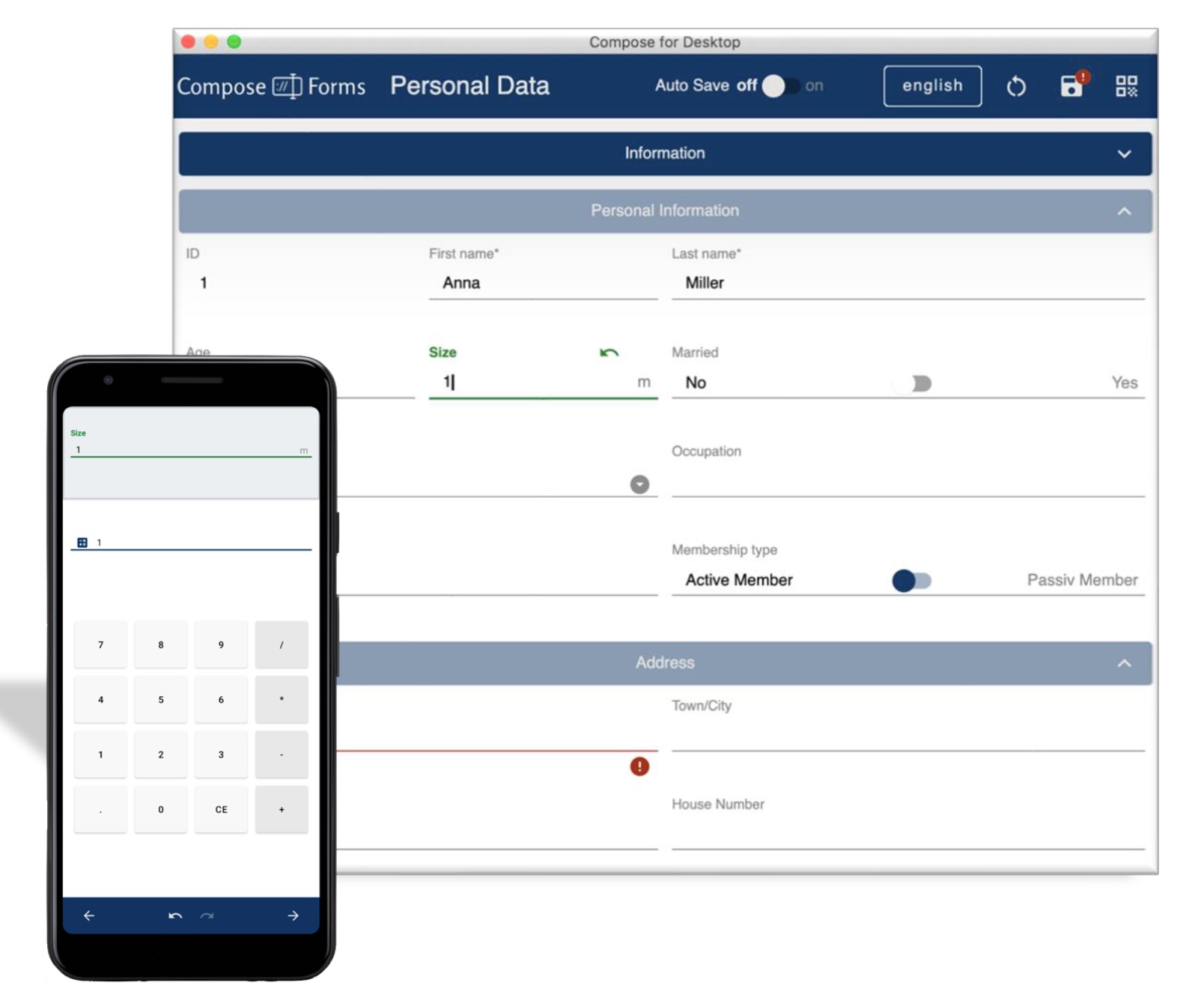1204x997 pixels.
Task: Click the calculator icon in phone input
Action: [82, 543]
